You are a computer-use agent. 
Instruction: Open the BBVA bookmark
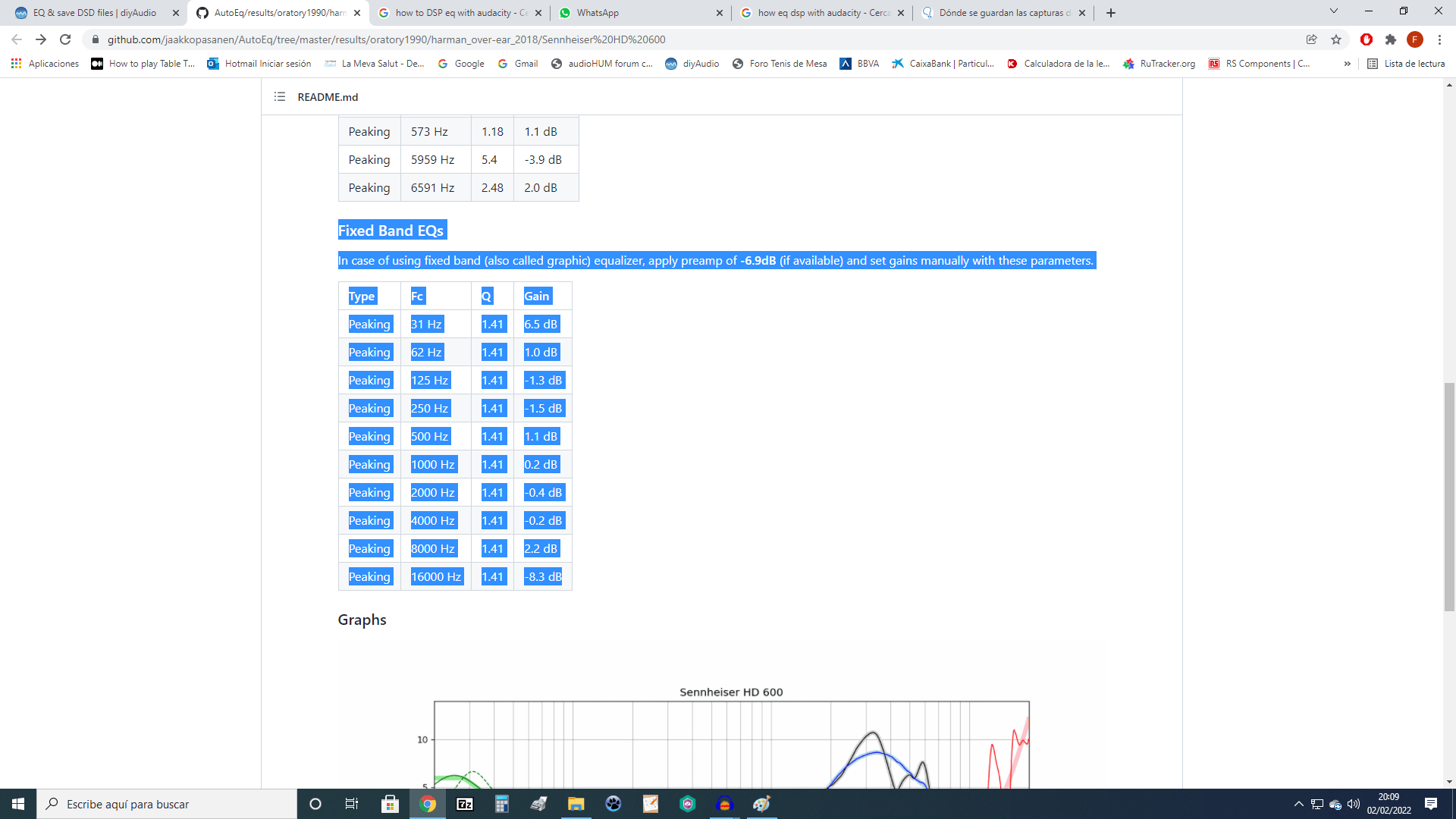(859, 64)
